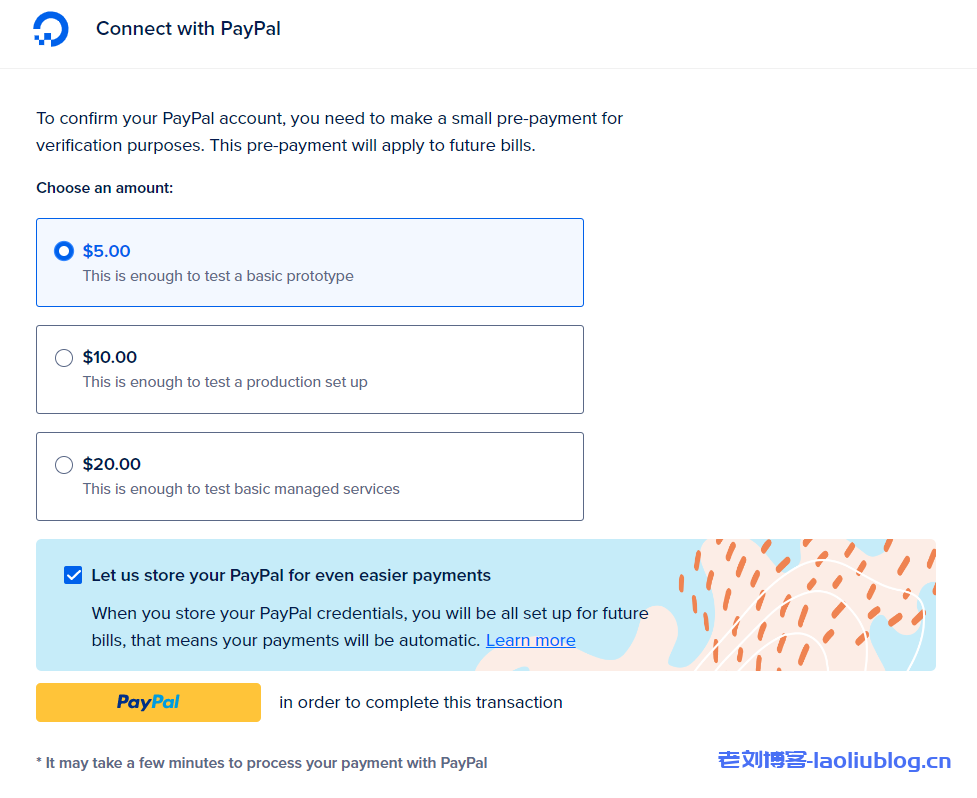Screen dimensions: 977x798
Task: Select the $5.00 radio button
Action: [x=64, y=251]
